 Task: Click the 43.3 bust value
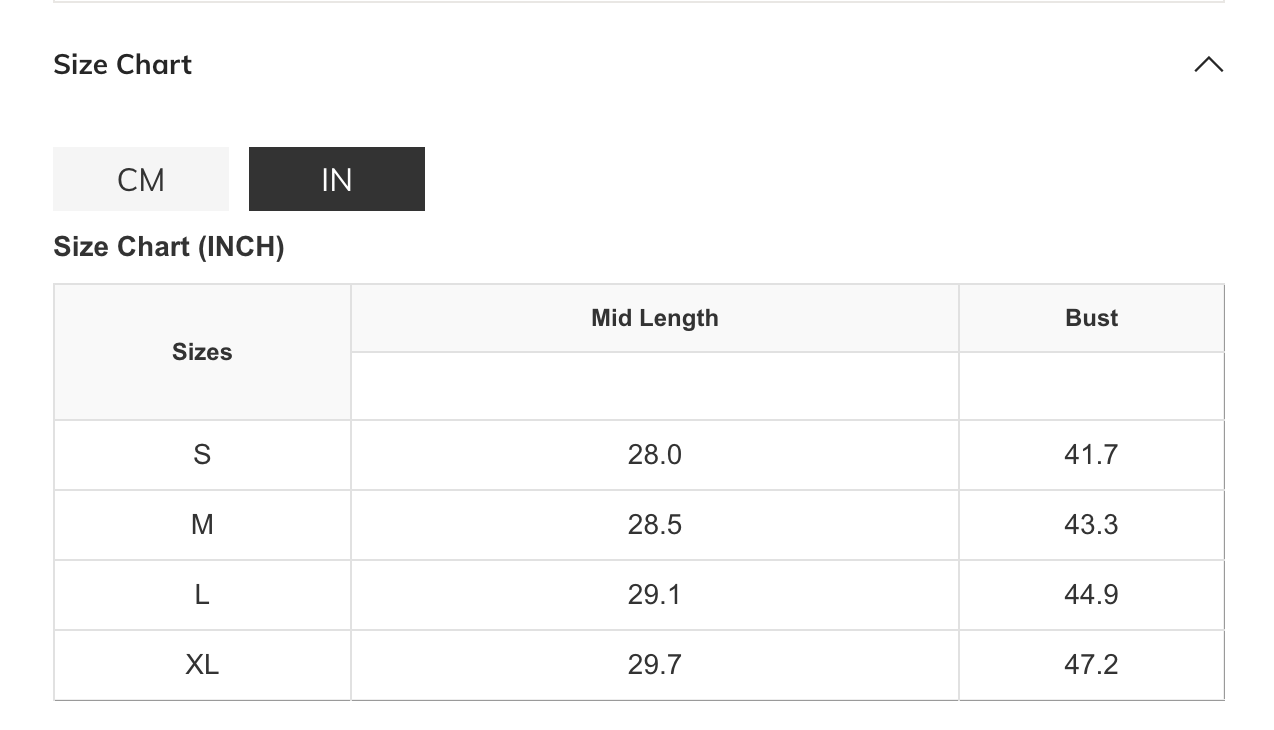click(x=1091, y=525)
